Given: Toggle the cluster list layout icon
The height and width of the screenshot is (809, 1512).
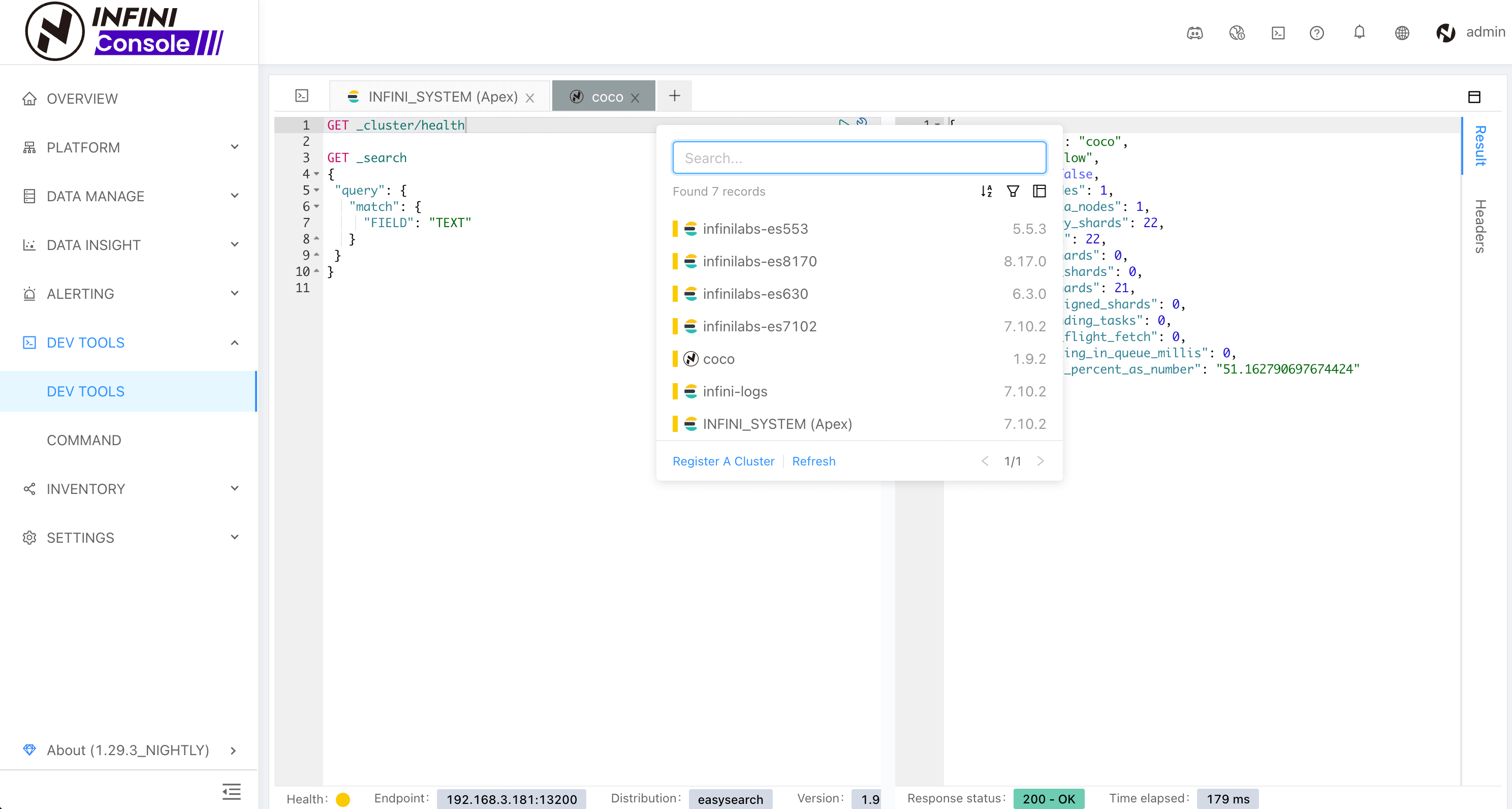Looking at the screenshot, I should [x=1039, y=191].
